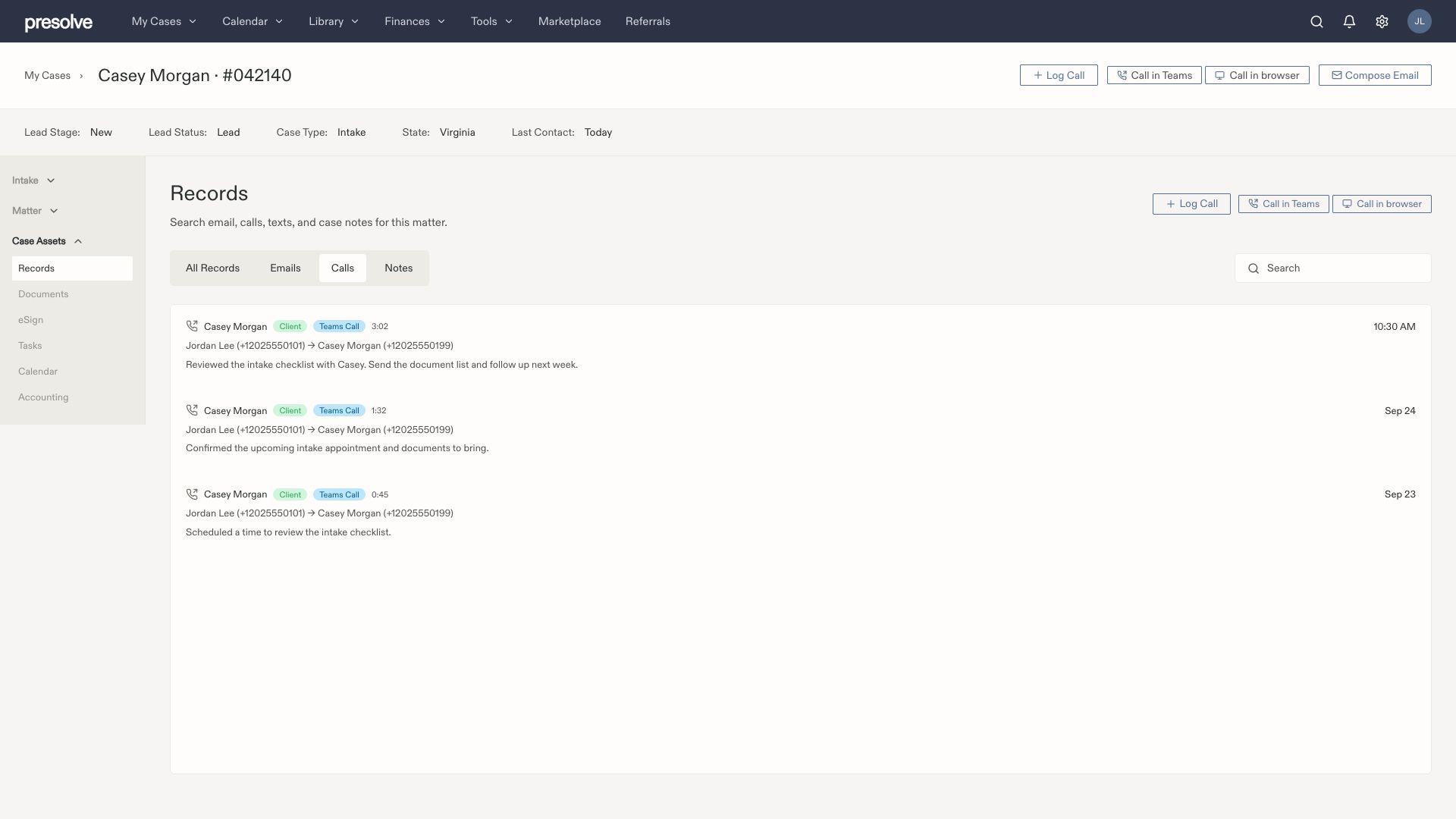Click "Scheduled a time to review" note
The height and width of the screenshot is (819, 1456).
coord(288,532)
